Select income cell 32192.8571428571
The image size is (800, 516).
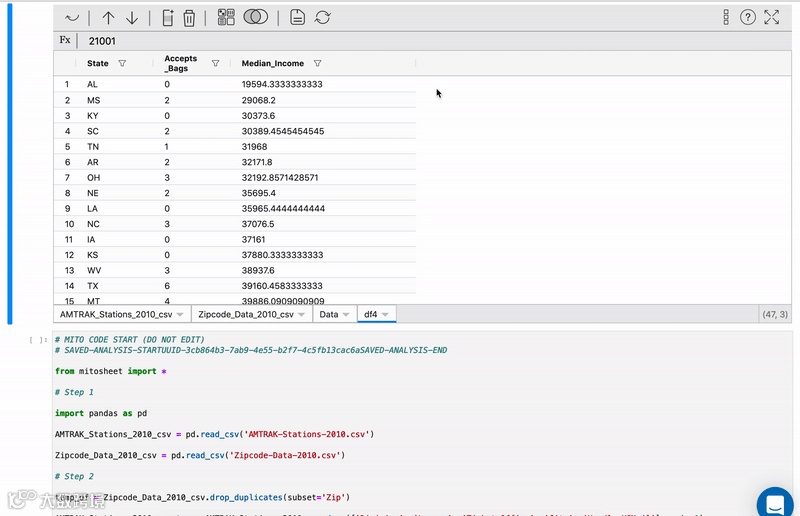coord(323,178)
